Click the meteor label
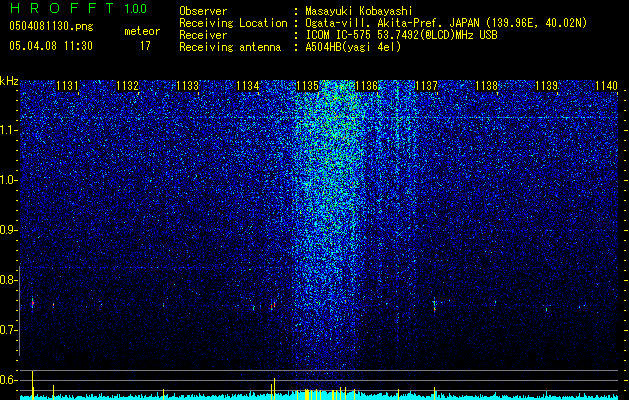This screenshot has height=400, width=629. point(142,31)
